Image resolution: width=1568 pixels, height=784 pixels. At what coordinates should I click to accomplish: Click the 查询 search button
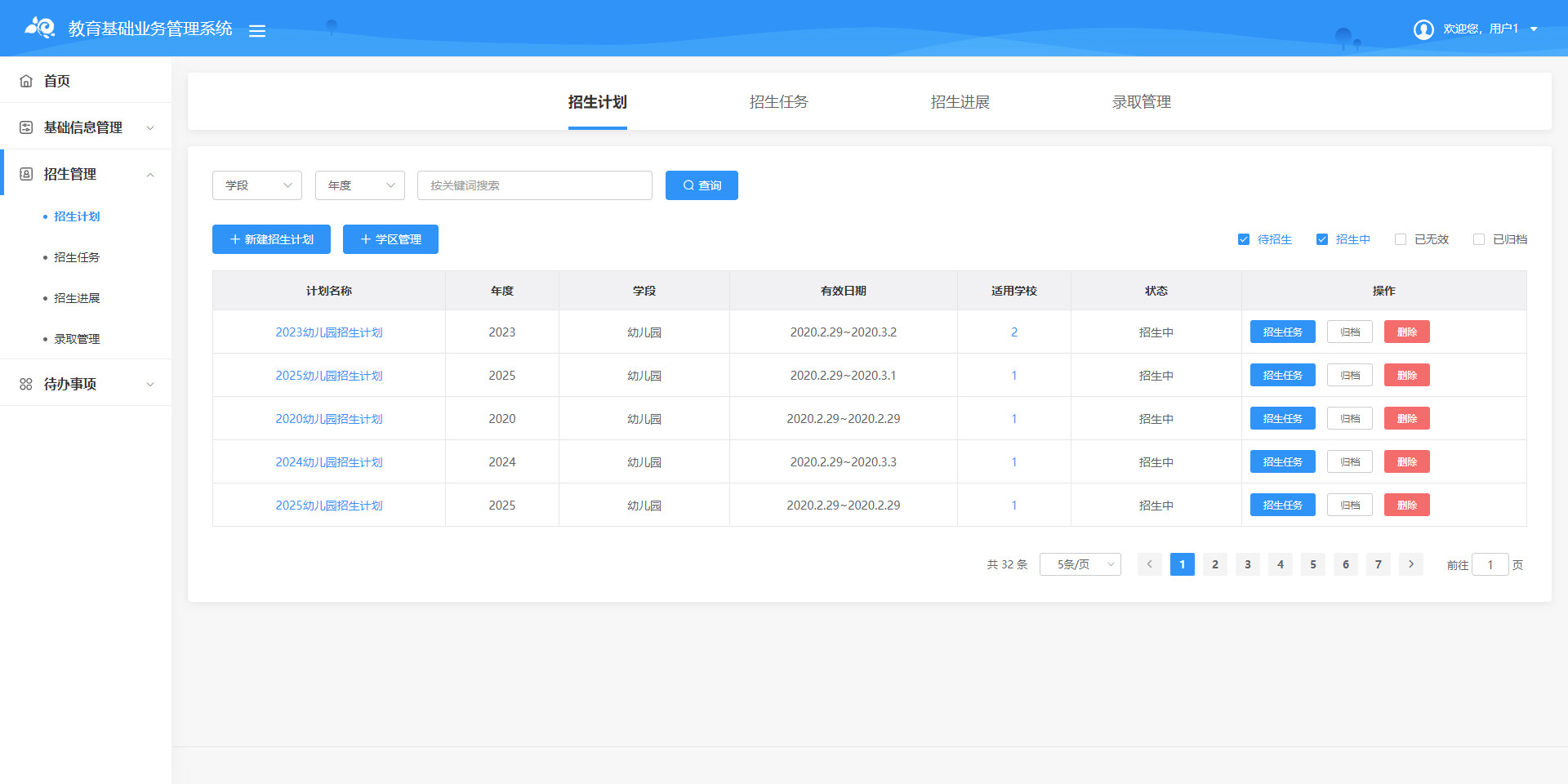(x=702, y=185)
